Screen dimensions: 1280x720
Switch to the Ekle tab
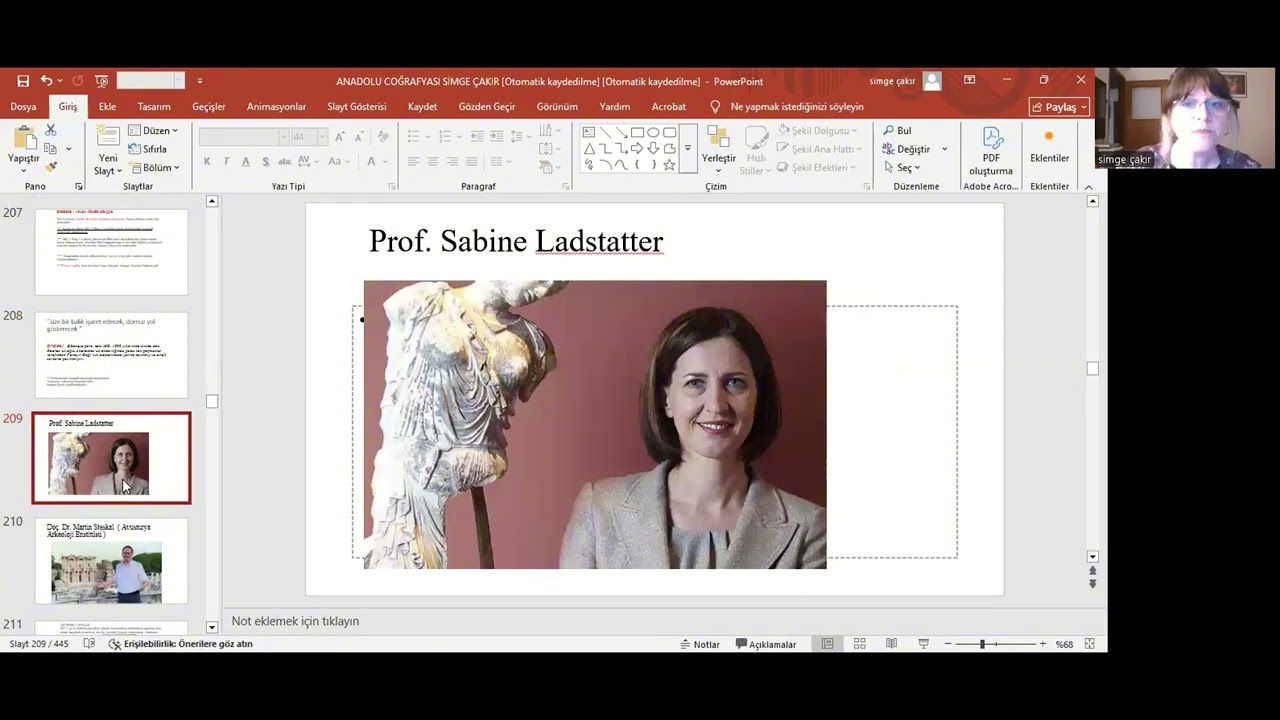pos(107,107)
